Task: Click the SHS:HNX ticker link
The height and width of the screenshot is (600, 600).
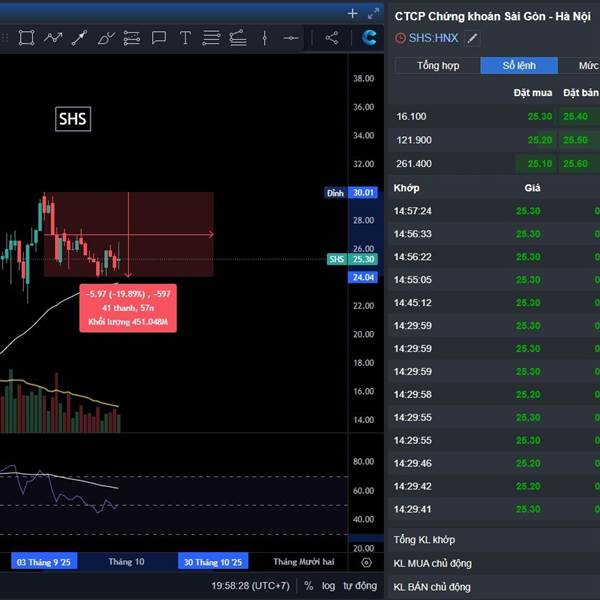Action: point(433,38)
